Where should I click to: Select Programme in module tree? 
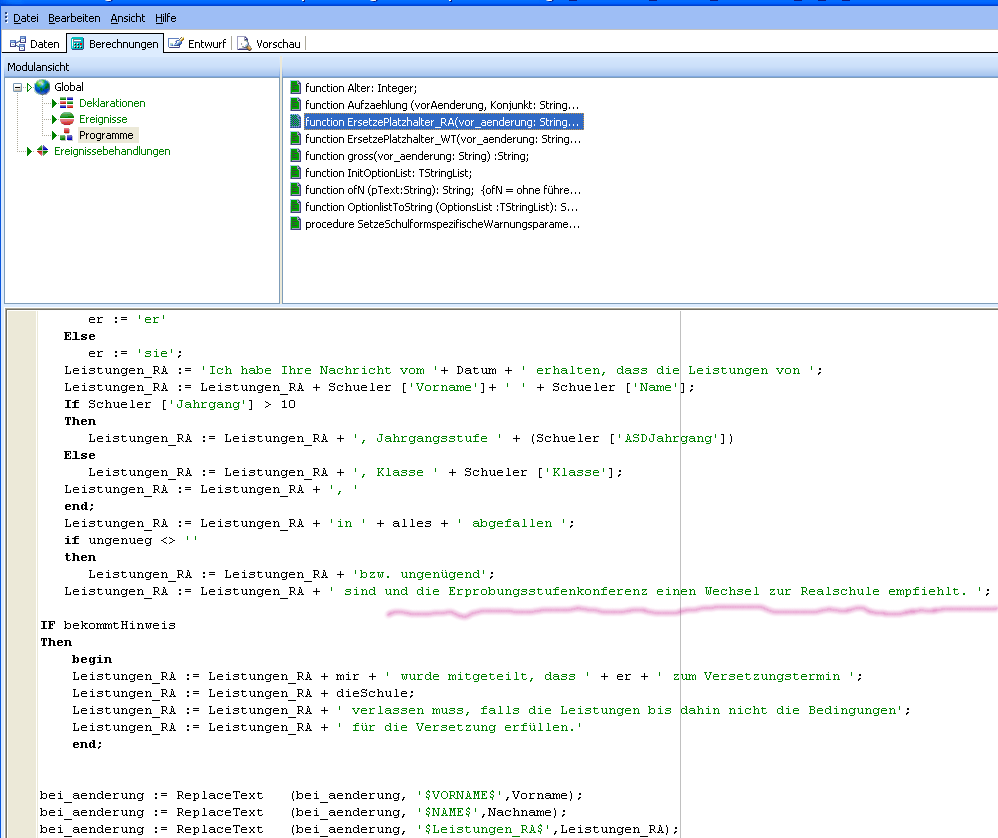(106, 135)
